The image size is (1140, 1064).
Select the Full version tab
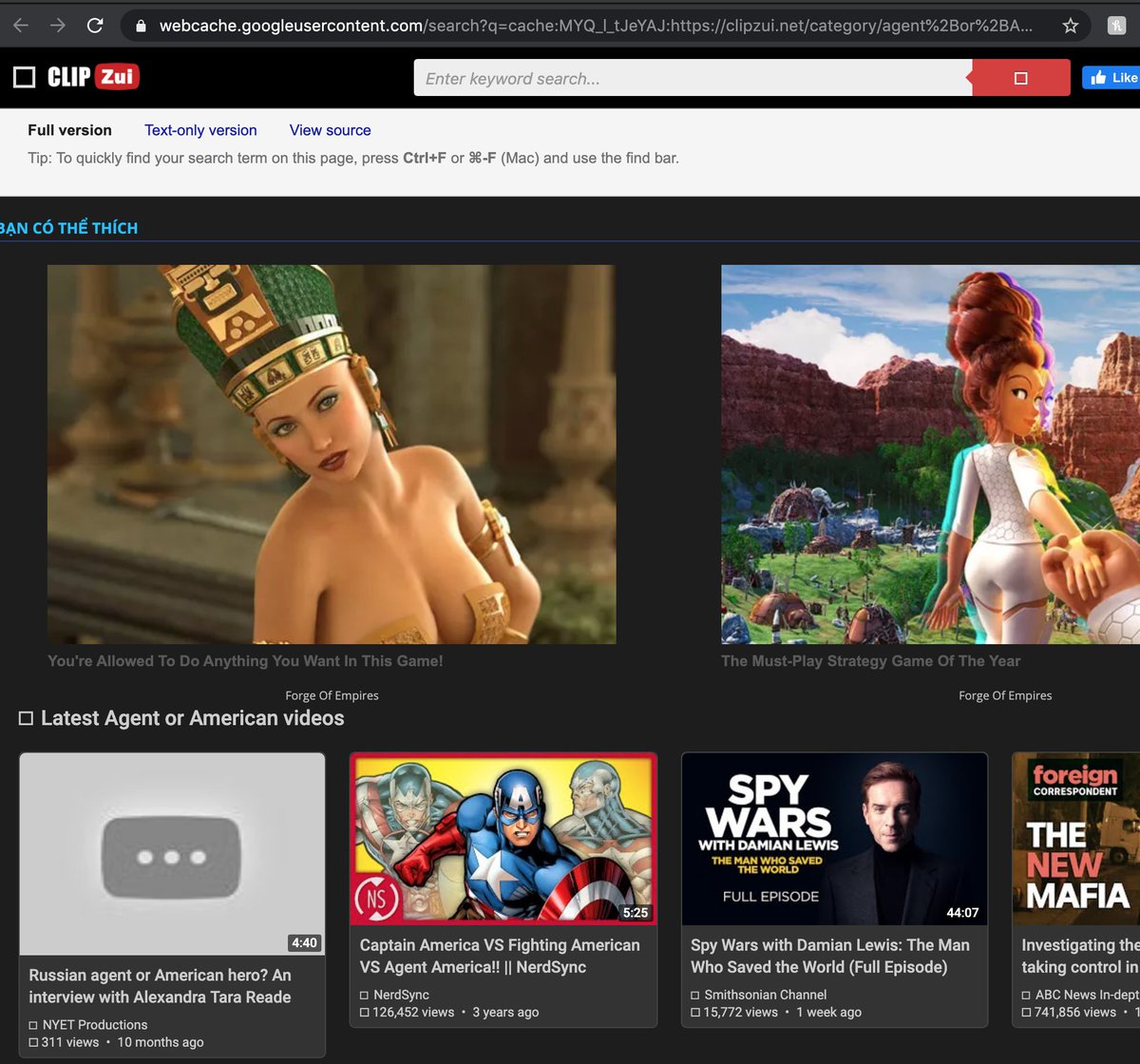coord(69,130)
